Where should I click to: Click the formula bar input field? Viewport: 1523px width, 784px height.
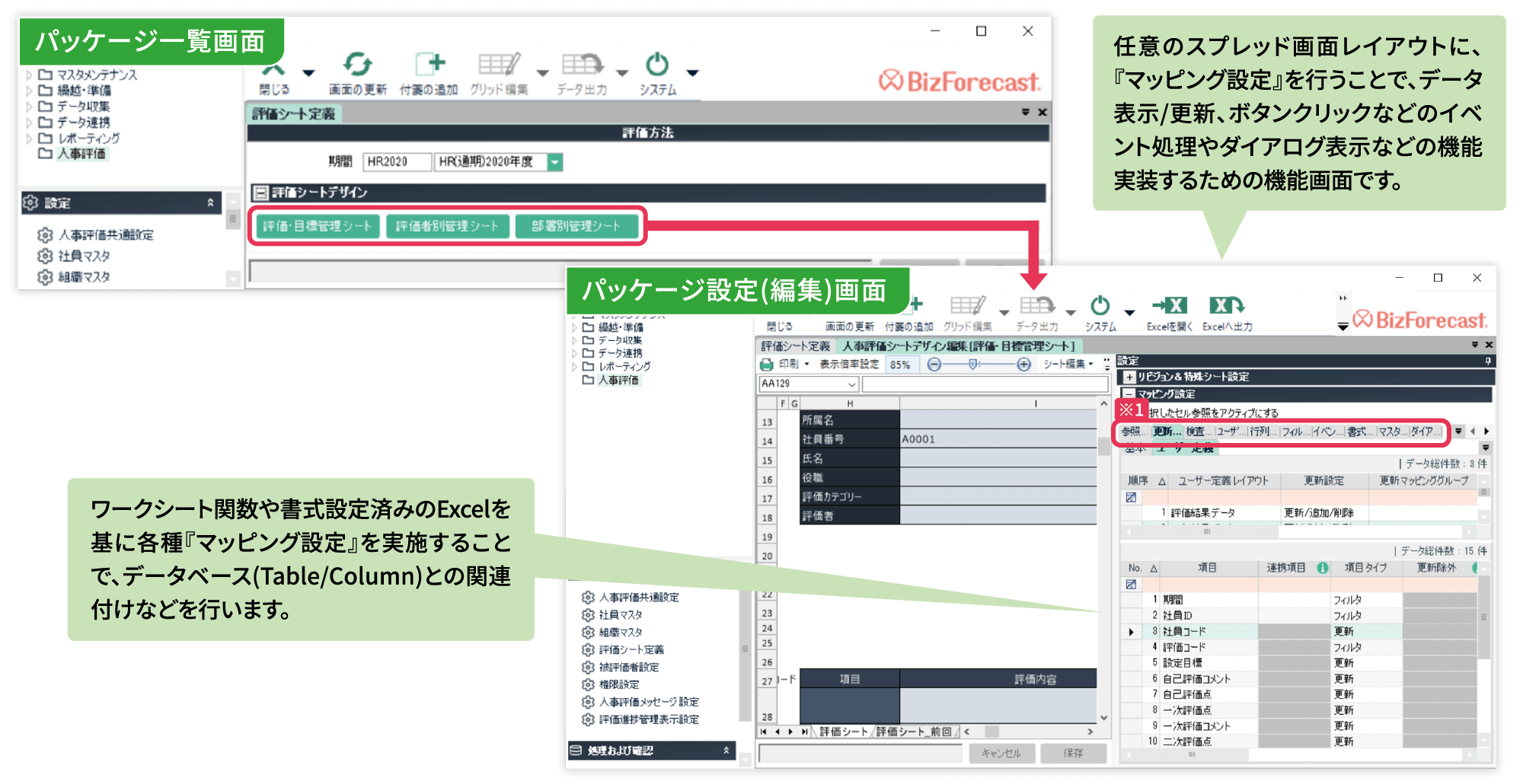pyautogui.click(x=985, y=384)
